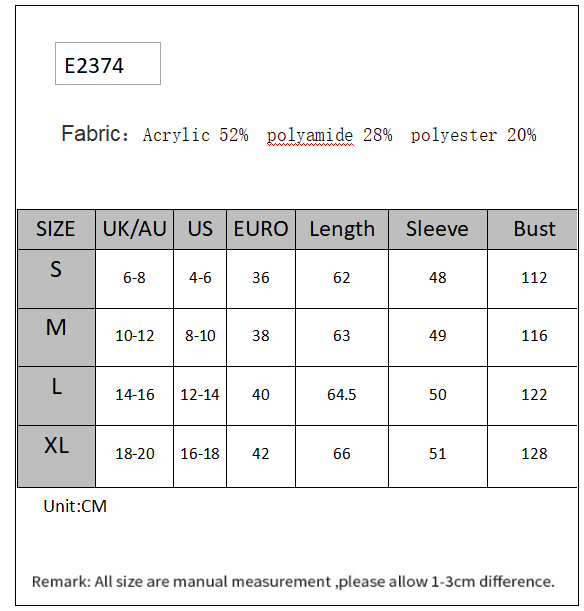Click the Unit:CM text
The height and width of the screenshot is (611, 584).
(x=75, y=506)
